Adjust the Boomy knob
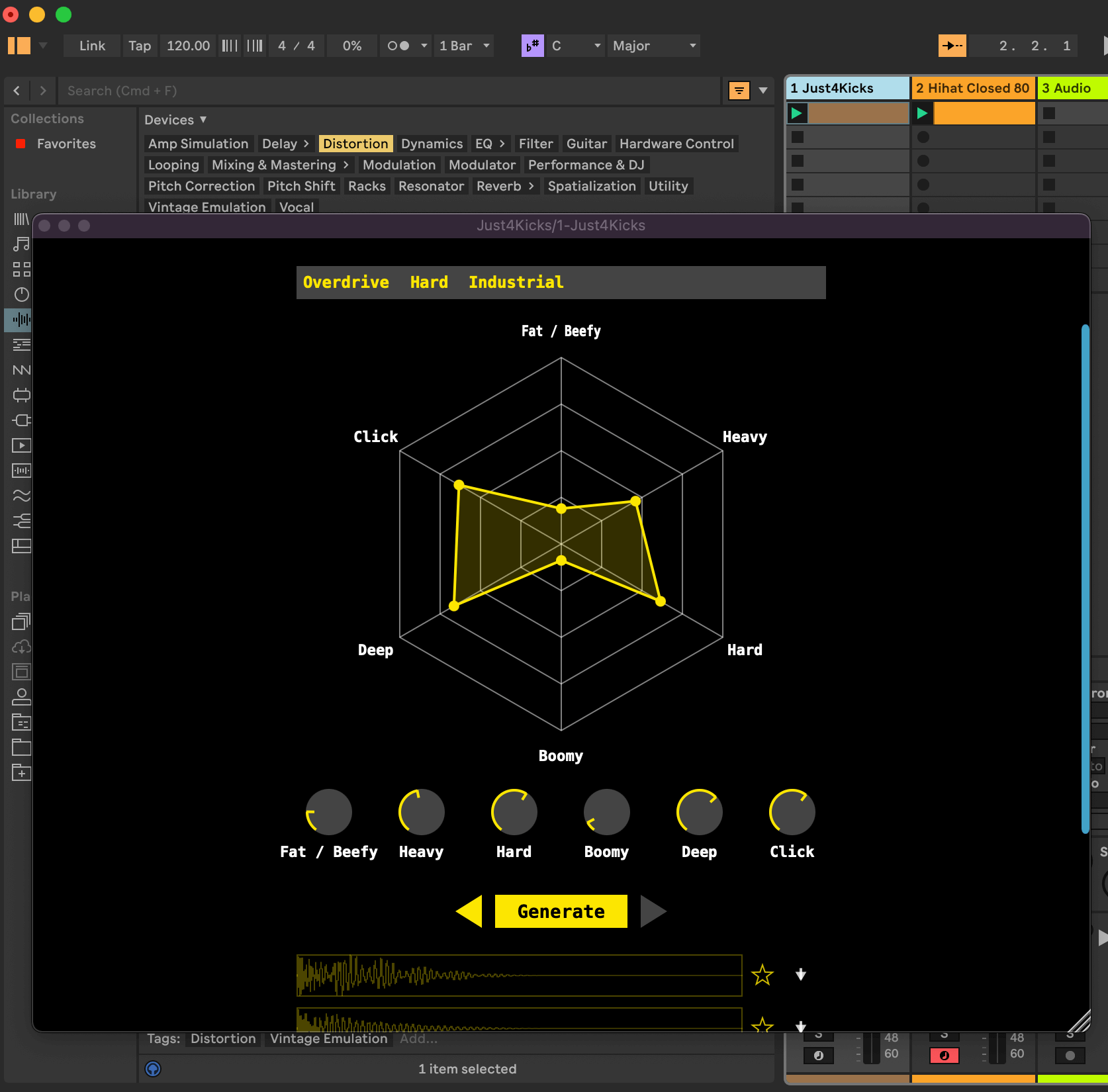This screenshot has height=1092, width=1108. (606, 811)
